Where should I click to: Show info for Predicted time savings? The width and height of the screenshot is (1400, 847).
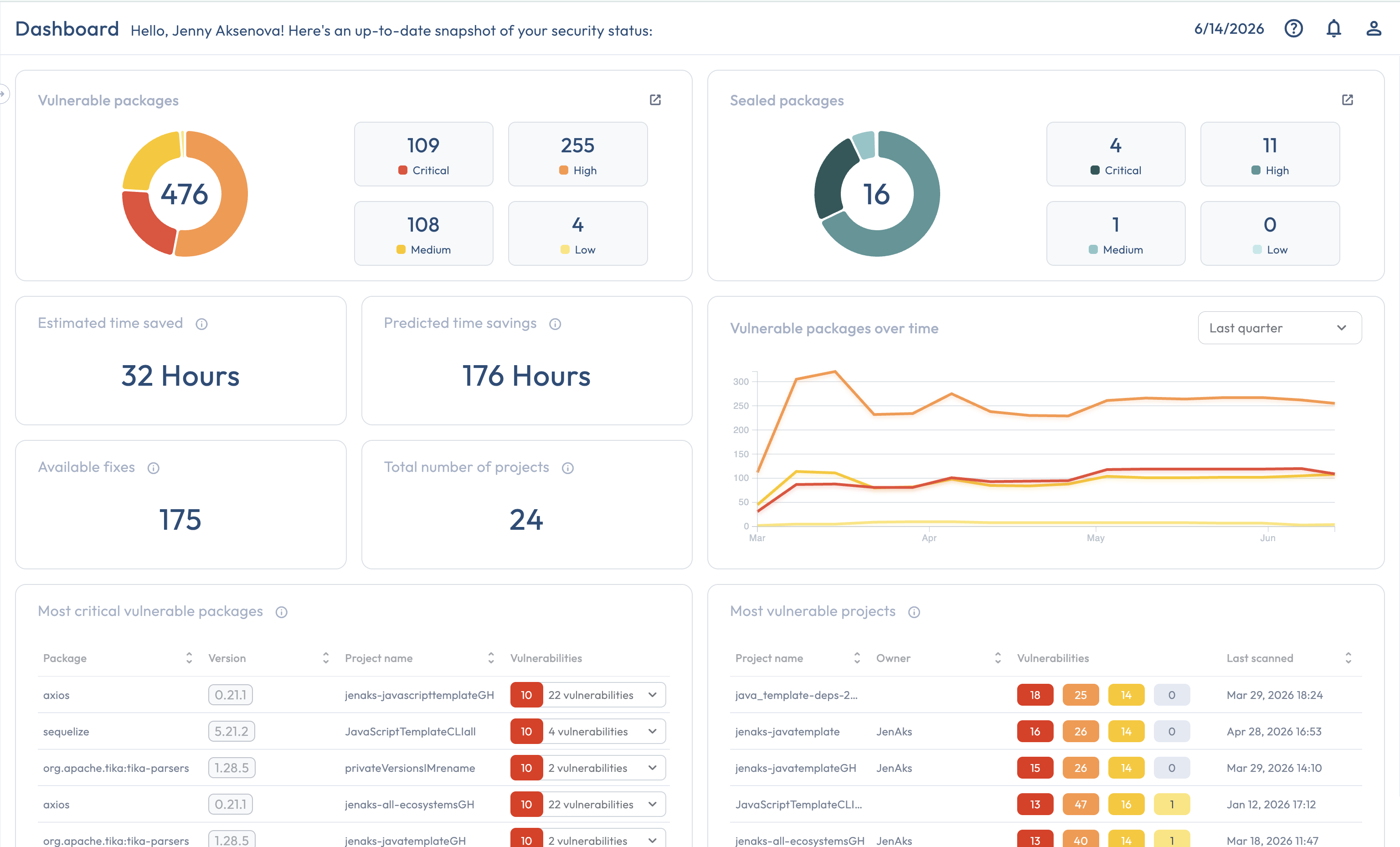click(555, 324)
